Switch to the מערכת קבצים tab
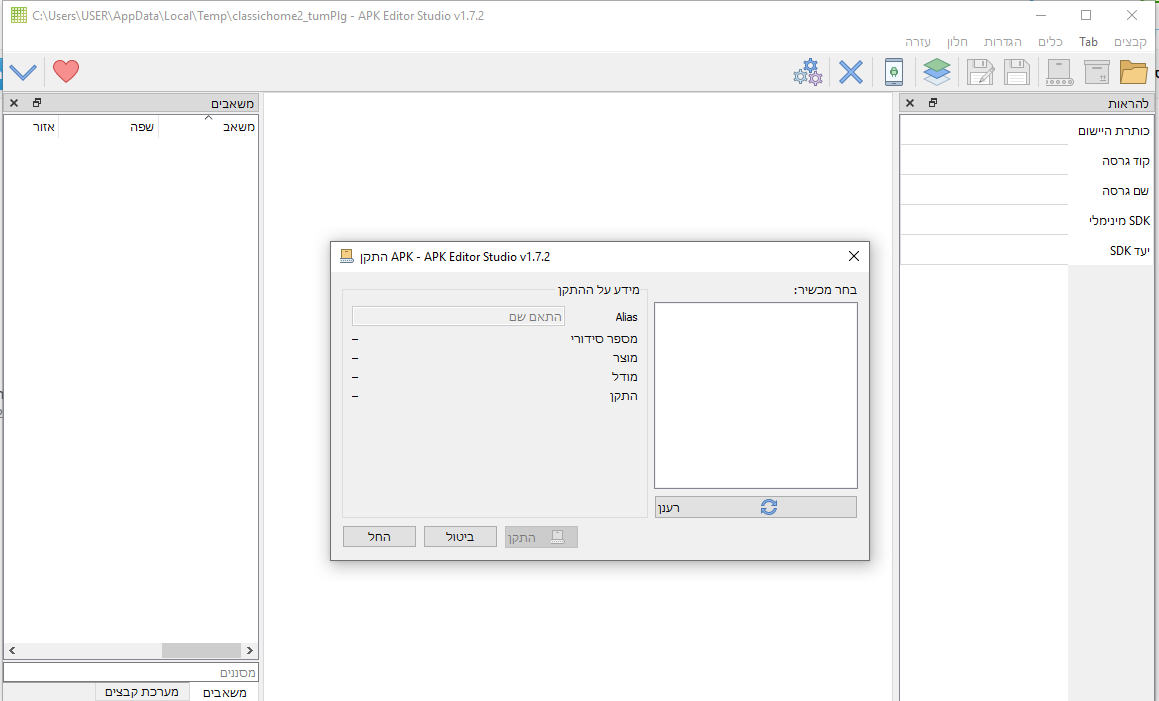 click(141, 692)
